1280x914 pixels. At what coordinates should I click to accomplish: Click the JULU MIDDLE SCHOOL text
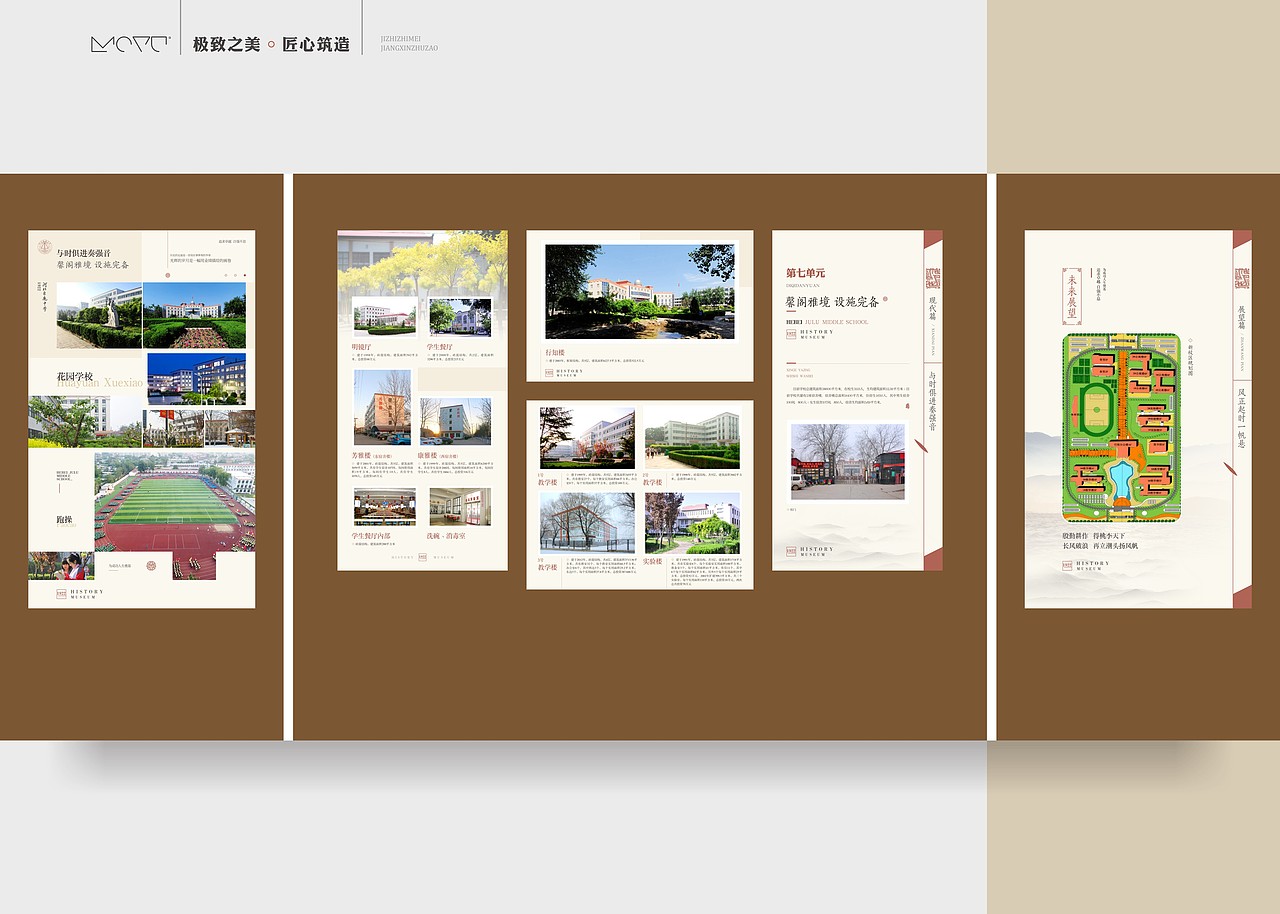(837, 322)
